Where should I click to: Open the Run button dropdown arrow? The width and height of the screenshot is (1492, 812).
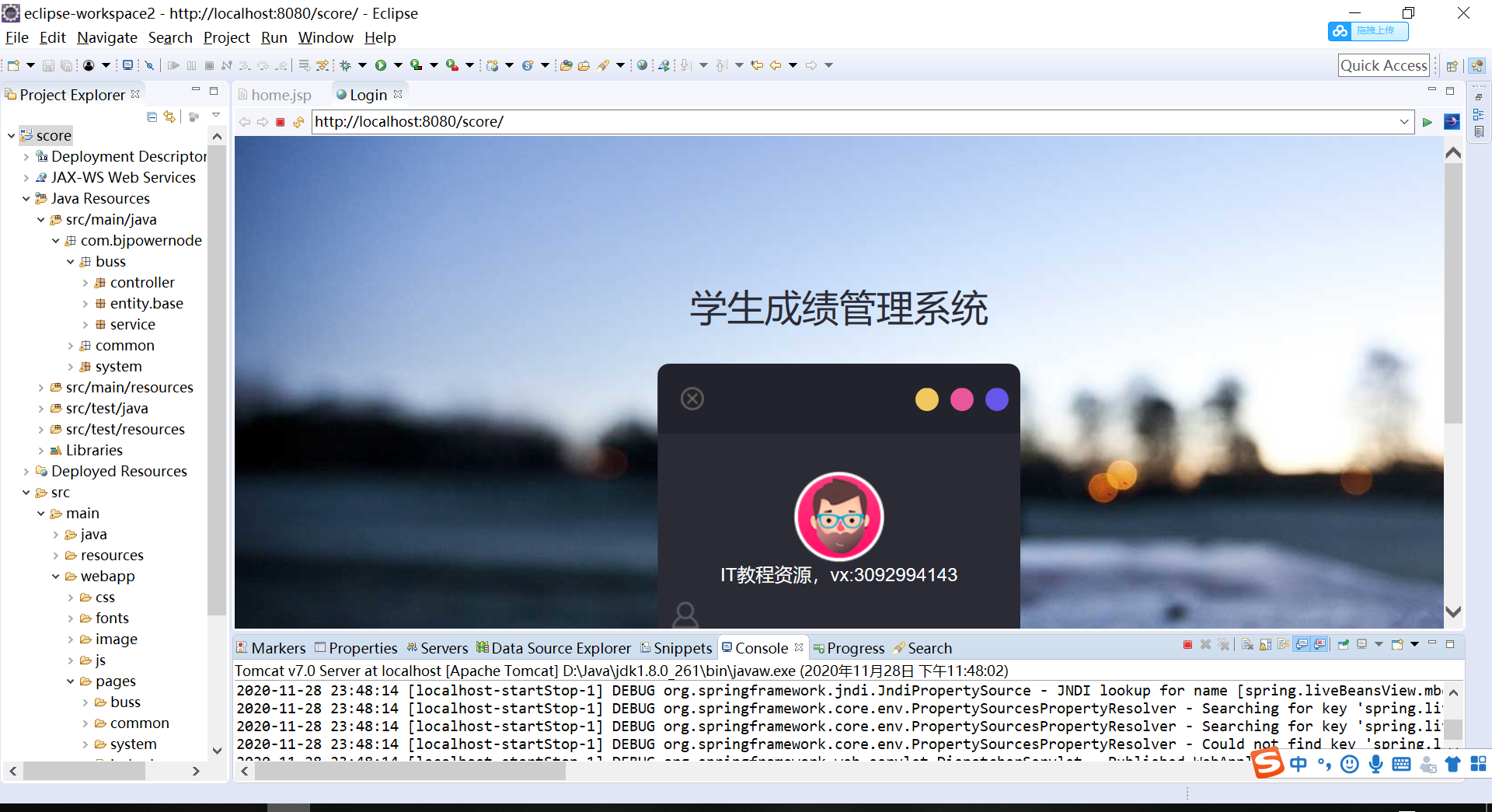click(x=398, y=65)
